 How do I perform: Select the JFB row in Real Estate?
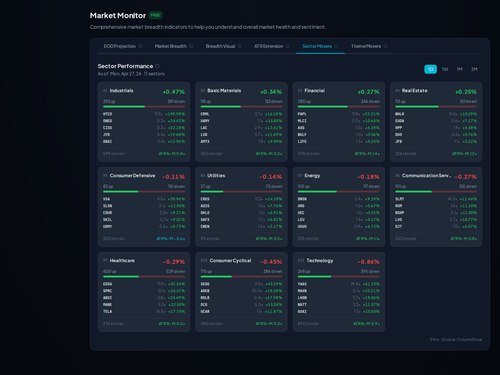click(436, 141)
